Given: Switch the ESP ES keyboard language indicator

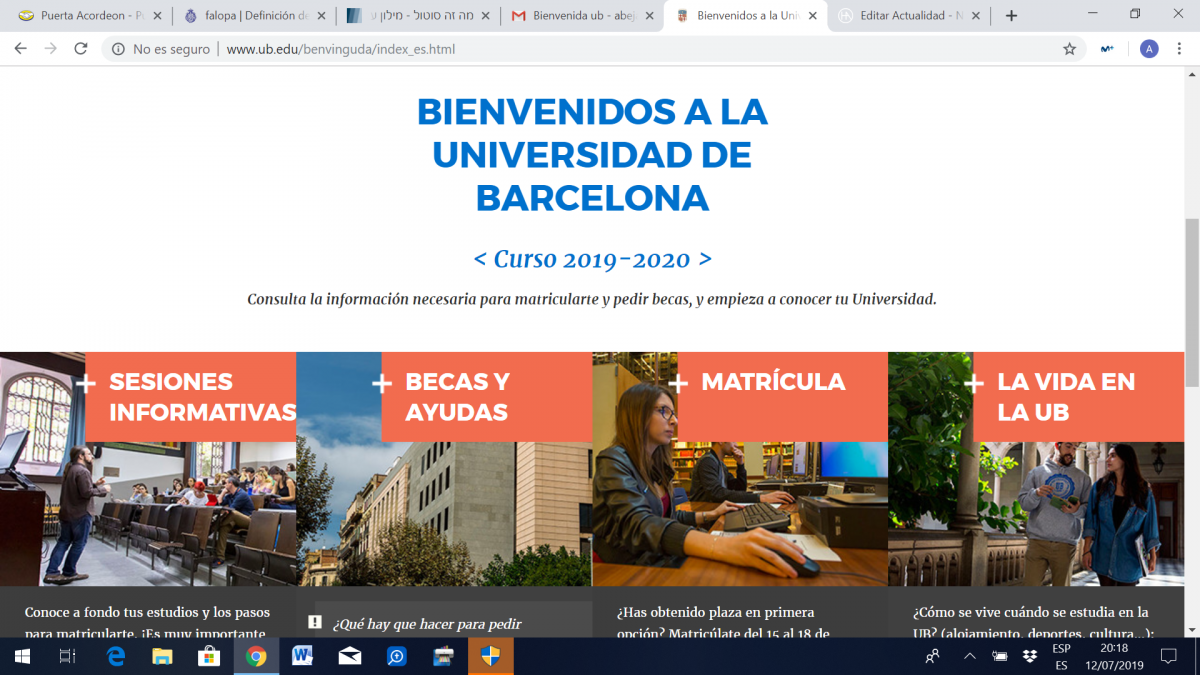Looking at the screenshot, I should pos(1061,656).
